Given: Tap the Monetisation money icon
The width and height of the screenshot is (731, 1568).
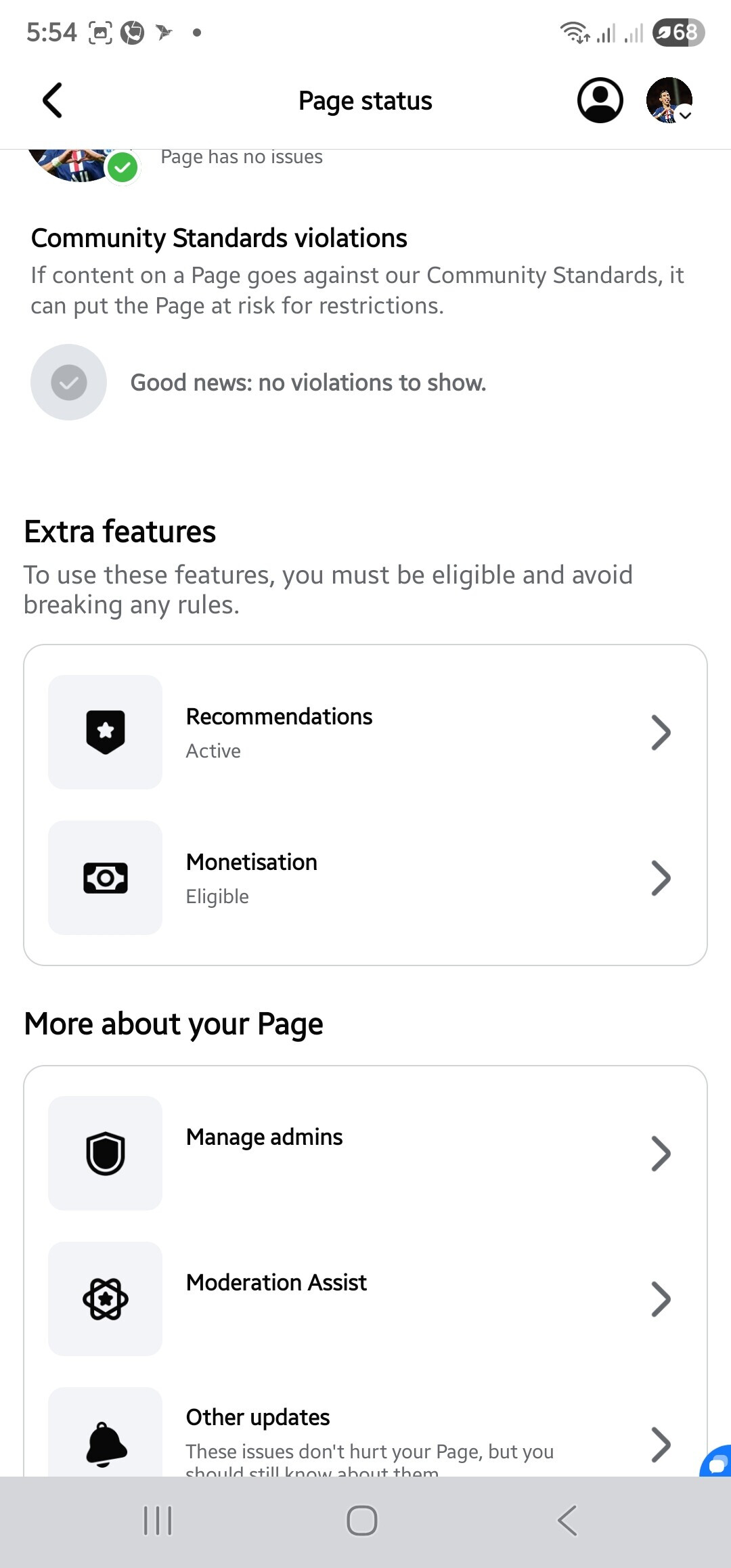Looking at the screenshot, I should [x=106, y=878].
